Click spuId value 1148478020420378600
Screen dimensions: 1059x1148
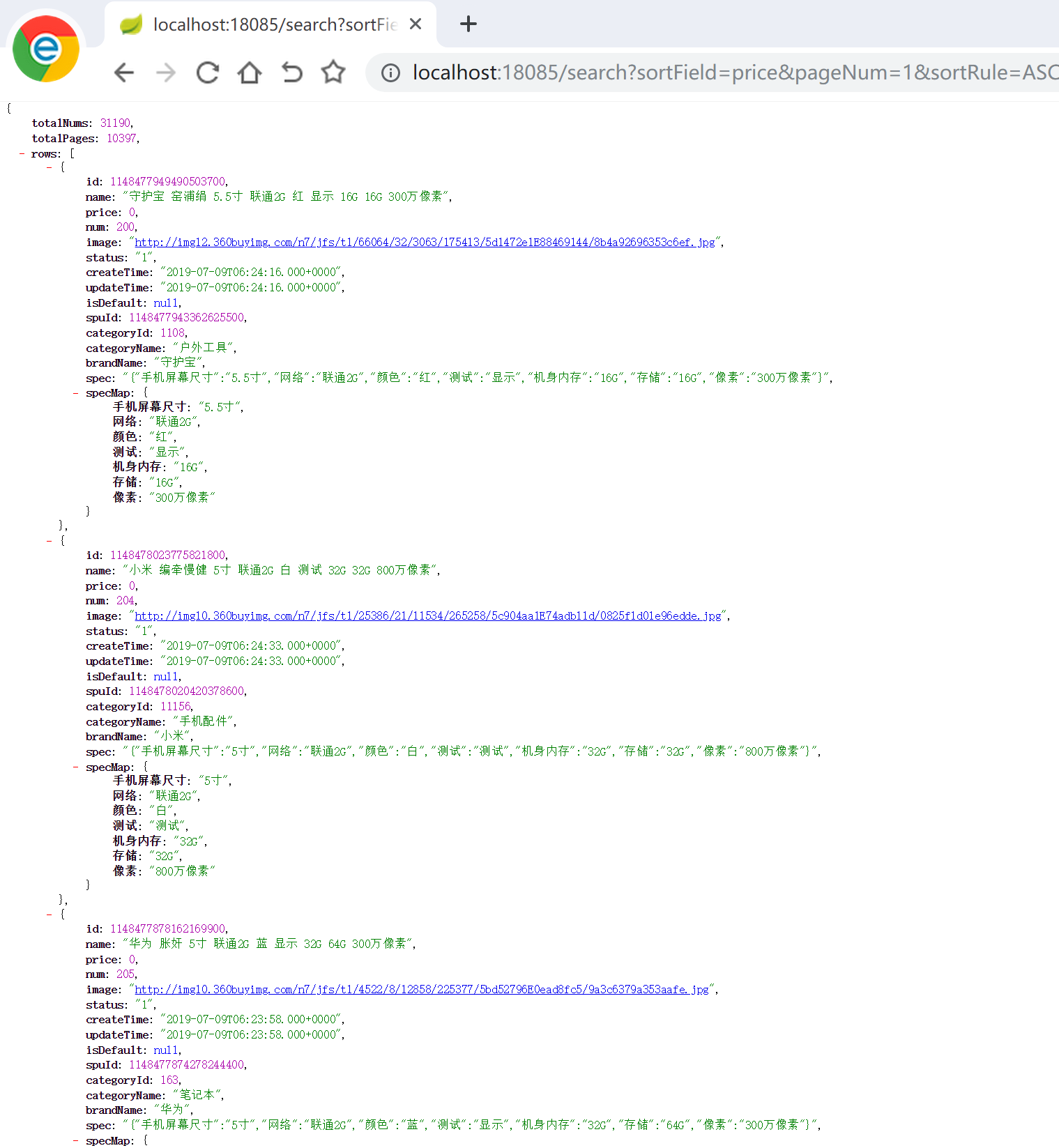[x=187, y=691]
